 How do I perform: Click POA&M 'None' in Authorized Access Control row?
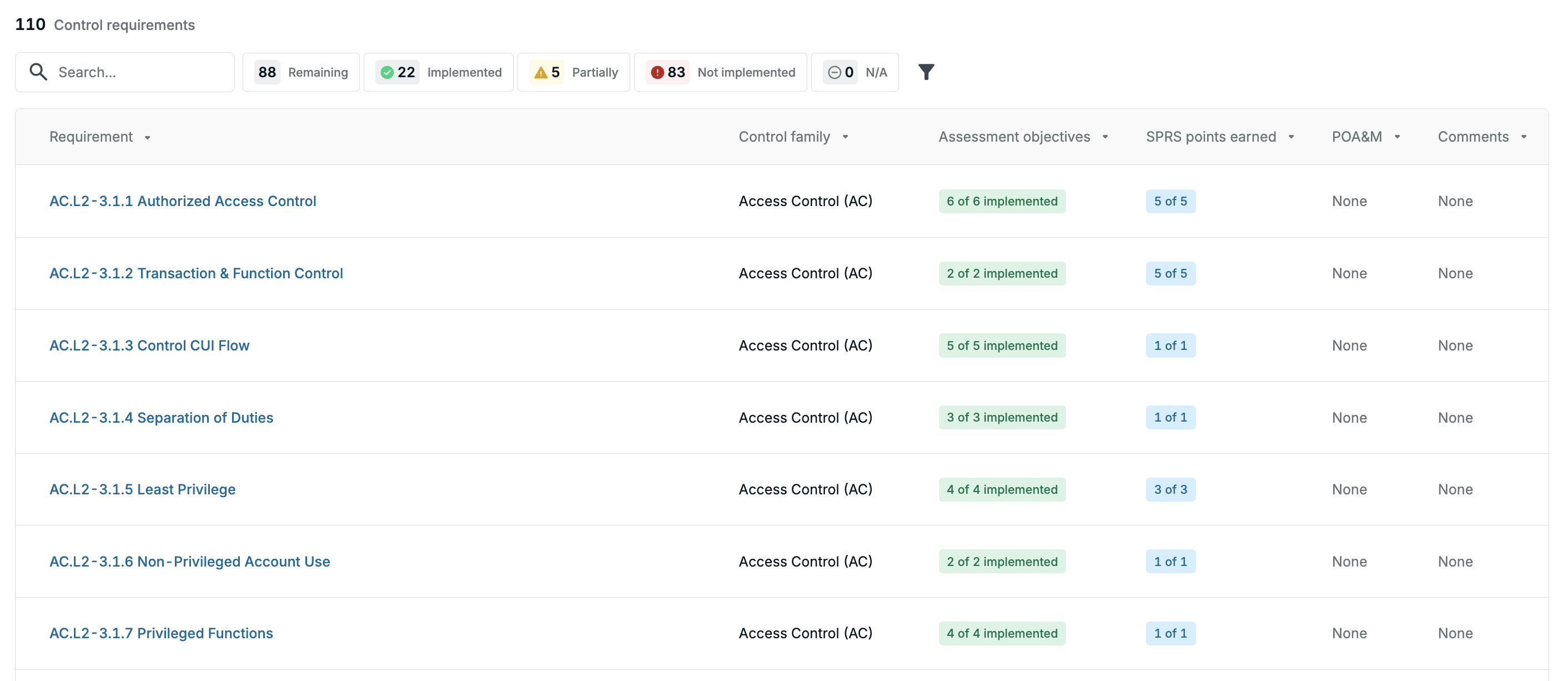(x=1349, y=201)
